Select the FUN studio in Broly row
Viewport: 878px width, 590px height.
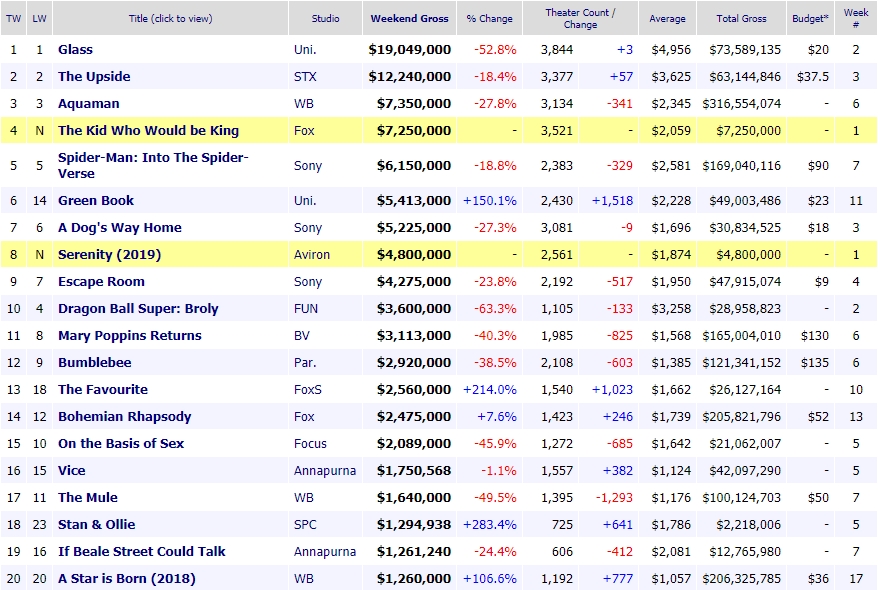coord(306,308)
